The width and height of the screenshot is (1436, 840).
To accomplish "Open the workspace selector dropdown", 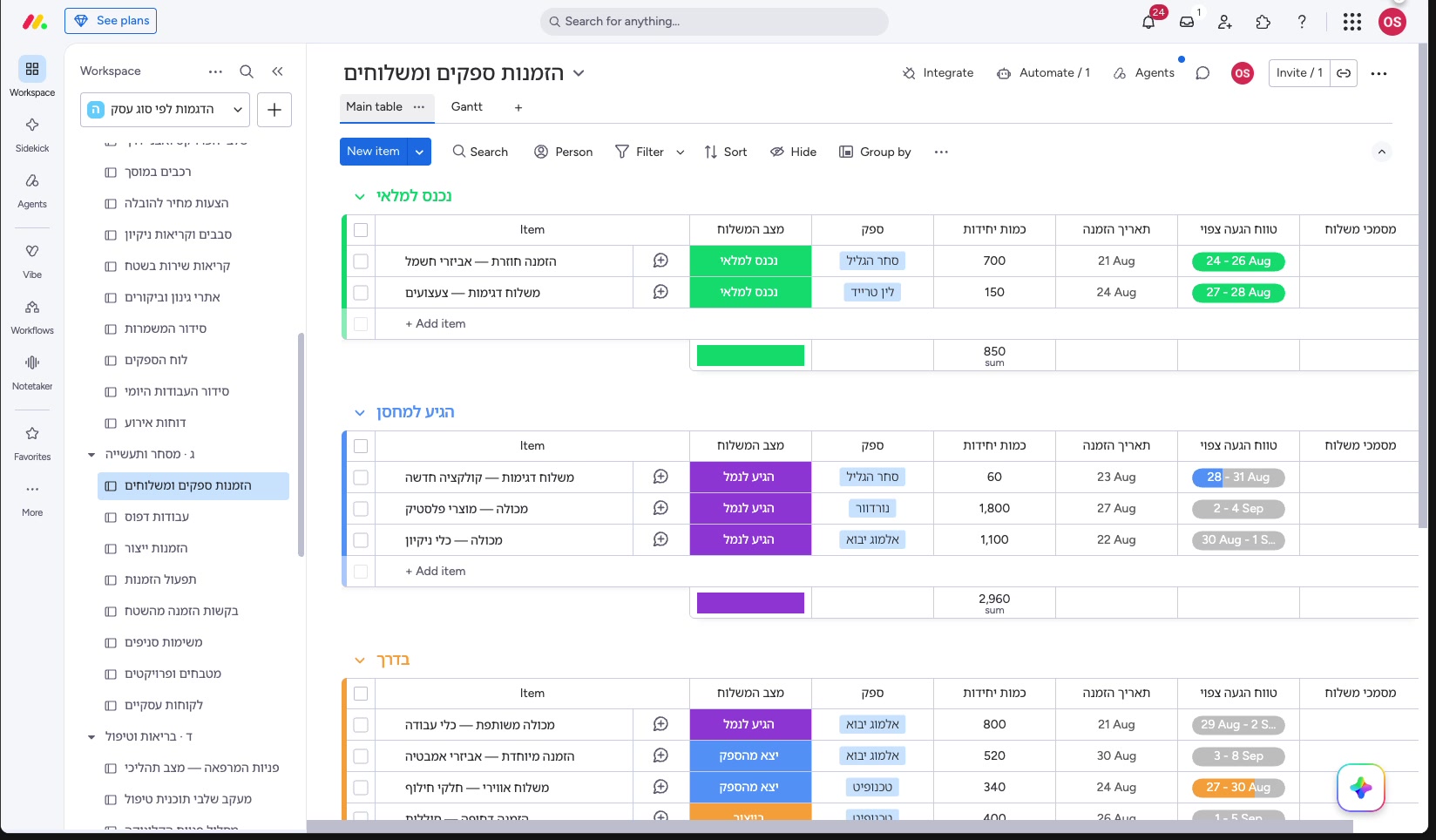I will pyautogui.click(x=166, y=110).
